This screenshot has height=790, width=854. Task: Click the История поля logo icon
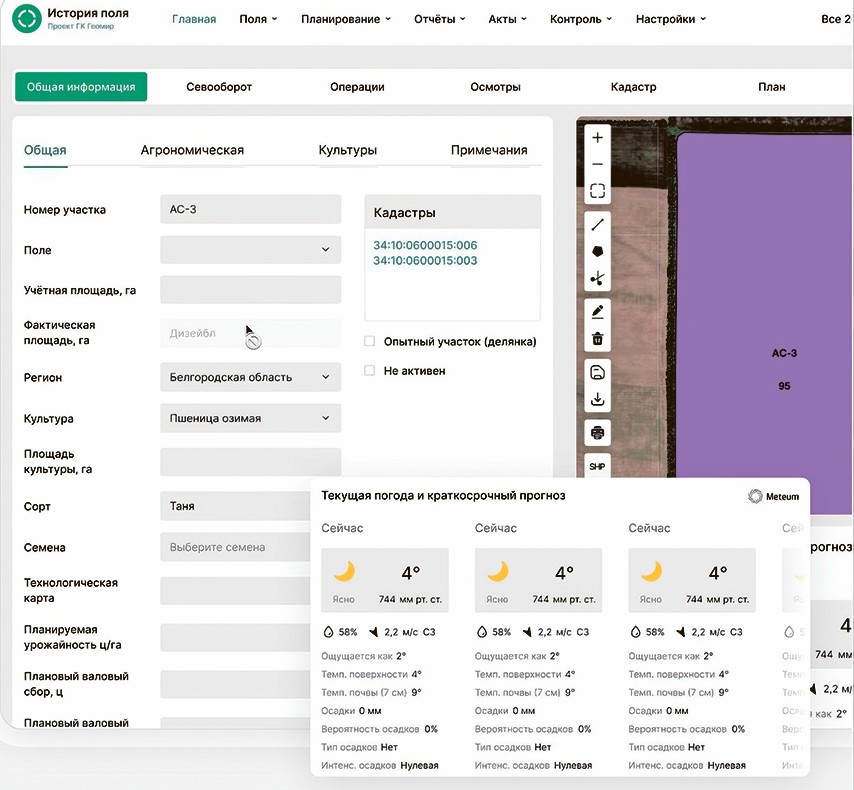[27, 19]
